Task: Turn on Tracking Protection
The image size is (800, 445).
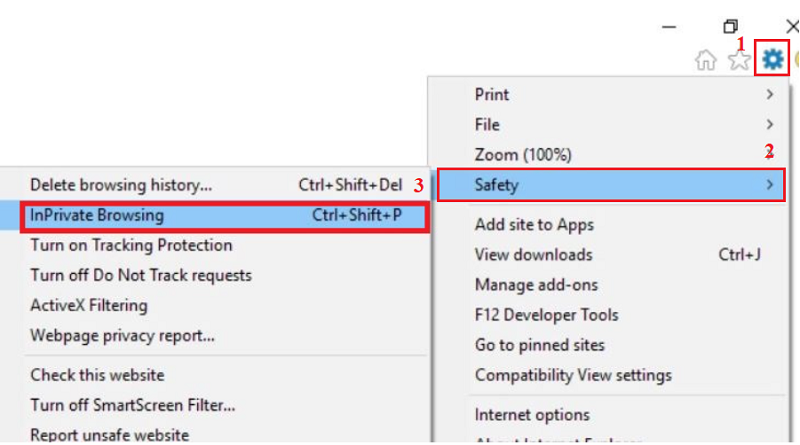Action: 131,245
